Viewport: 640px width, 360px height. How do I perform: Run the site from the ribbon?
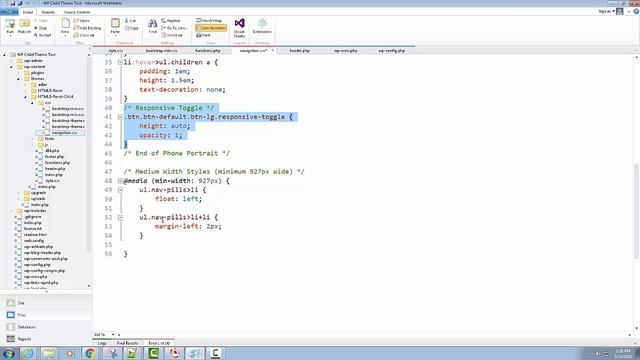[10, 27]
